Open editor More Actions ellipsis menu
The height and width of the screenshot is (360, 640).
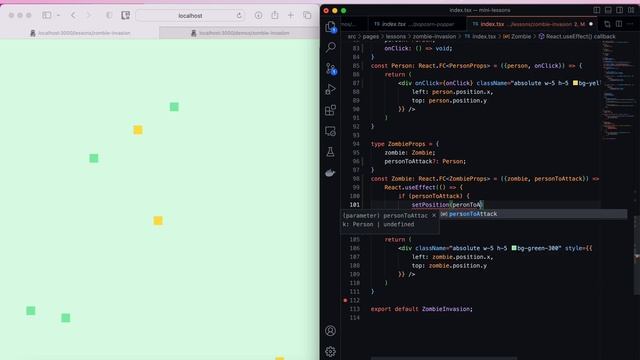click(631, 24)
